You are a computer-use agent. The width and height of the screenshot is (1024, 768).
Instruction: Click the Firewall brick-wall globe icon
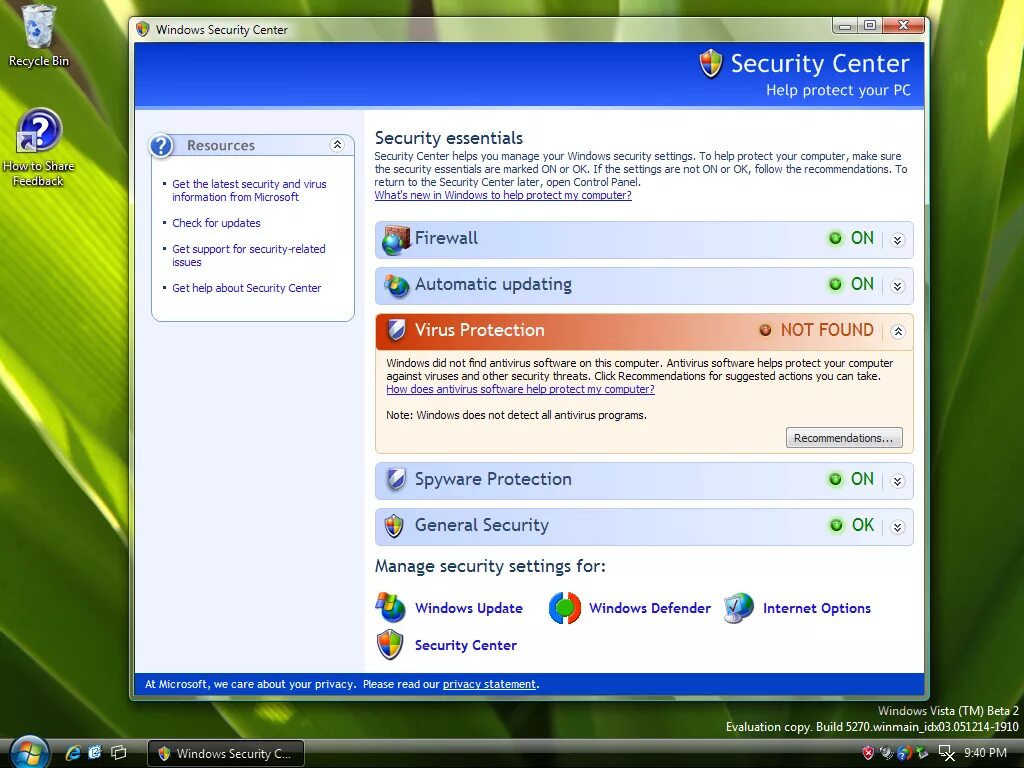(x=396, y=240)
